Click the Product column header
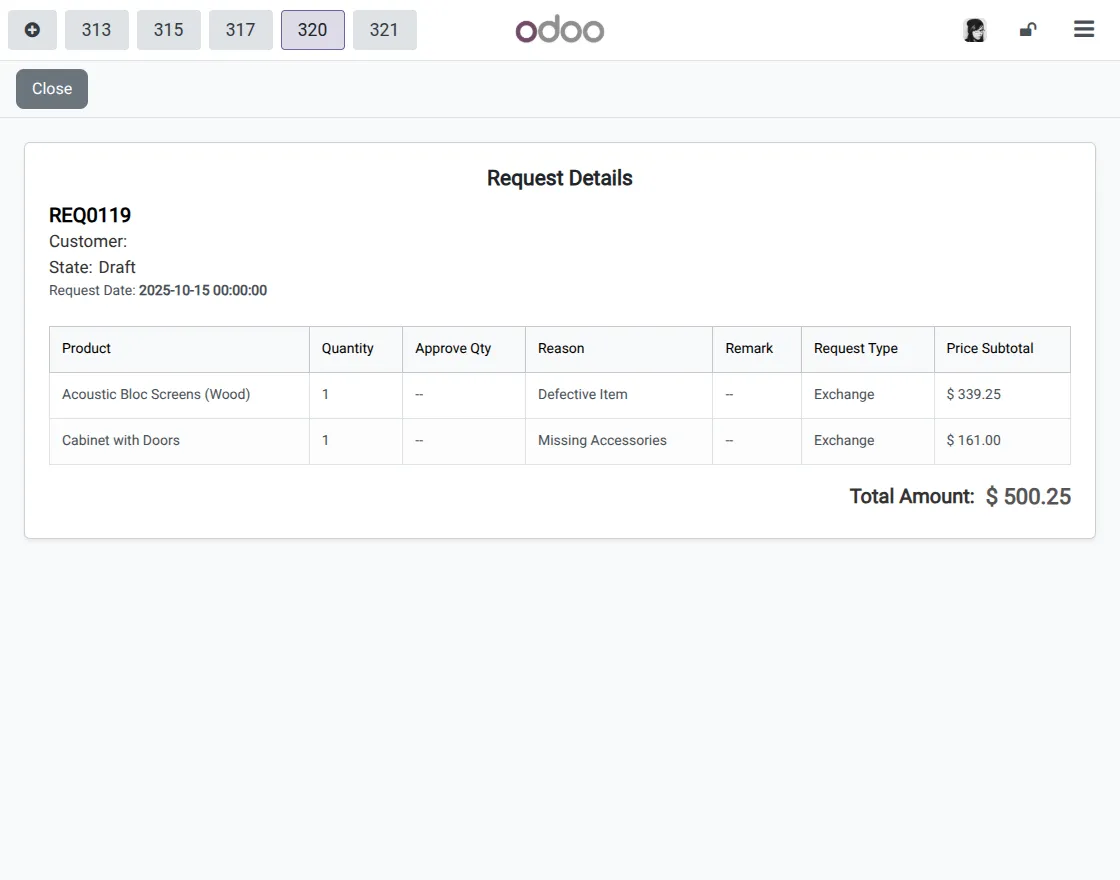The height and width of the screenshot is (880, 1120). 87,348
